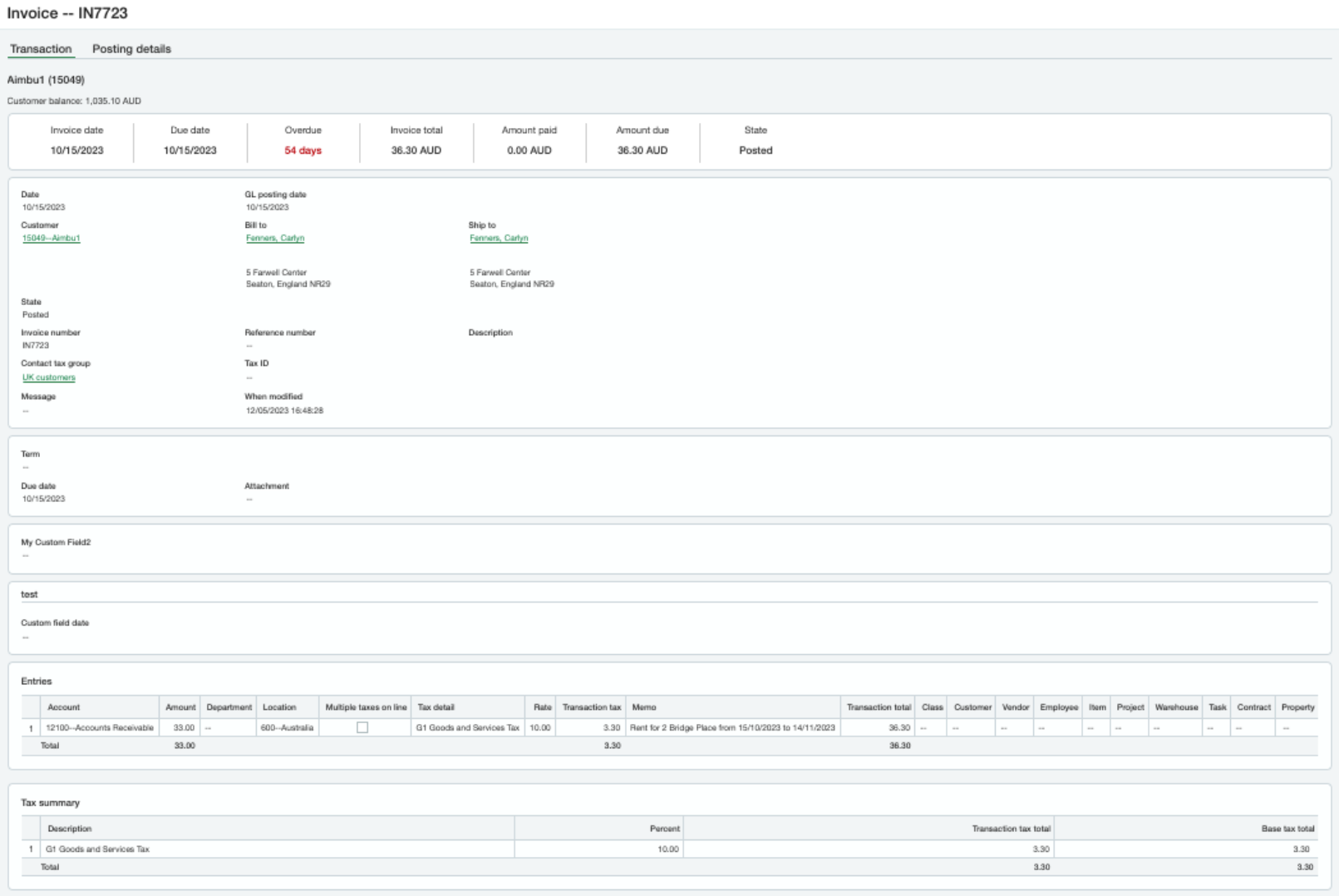The image size is (1339, 896).
Task: Select G1 Goods and Services Tax summary row
Action: click(670, 849)
